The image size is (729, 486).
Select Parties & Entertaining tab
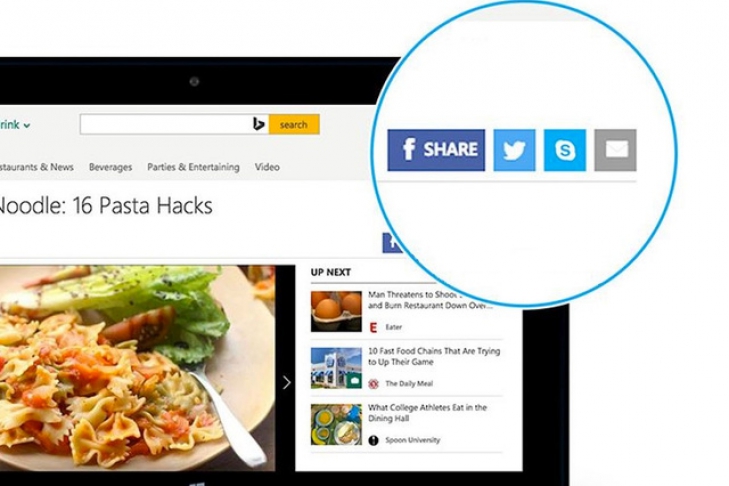pos(193,167)
